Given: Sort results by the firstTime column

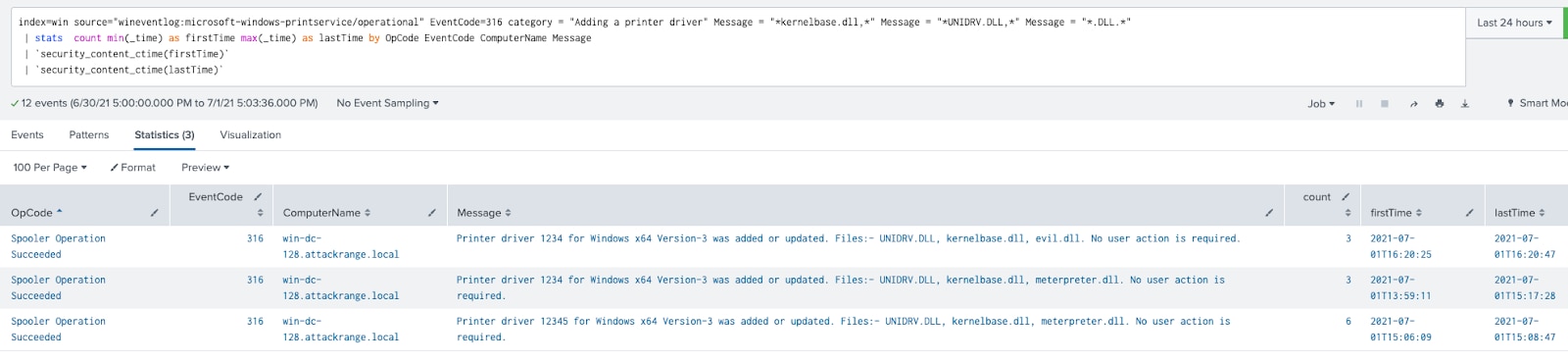Looking at the screenshot, I should [x=1396, y=213].
